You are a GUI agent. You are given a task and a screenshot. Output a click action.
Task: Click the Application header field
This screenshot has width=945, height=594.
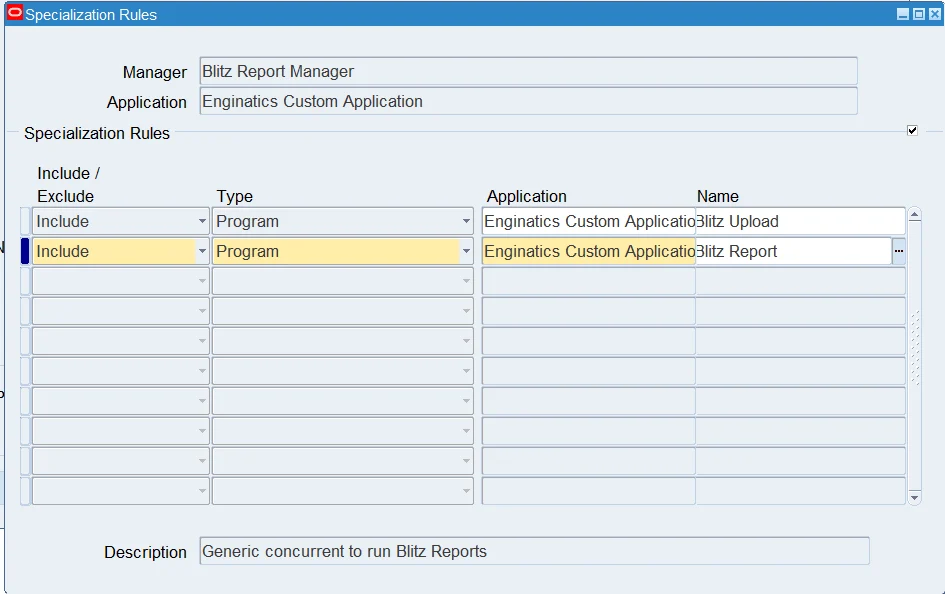[529, 101]
